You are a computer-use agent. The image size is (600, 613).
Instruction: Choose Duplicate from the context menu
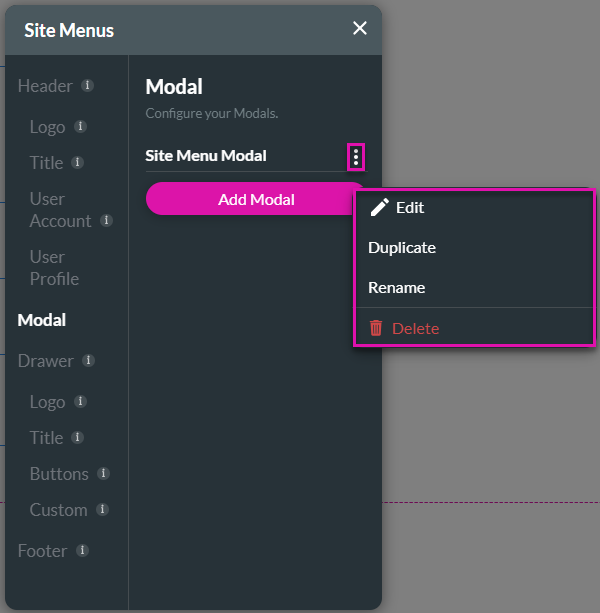(x=402, y=248)
